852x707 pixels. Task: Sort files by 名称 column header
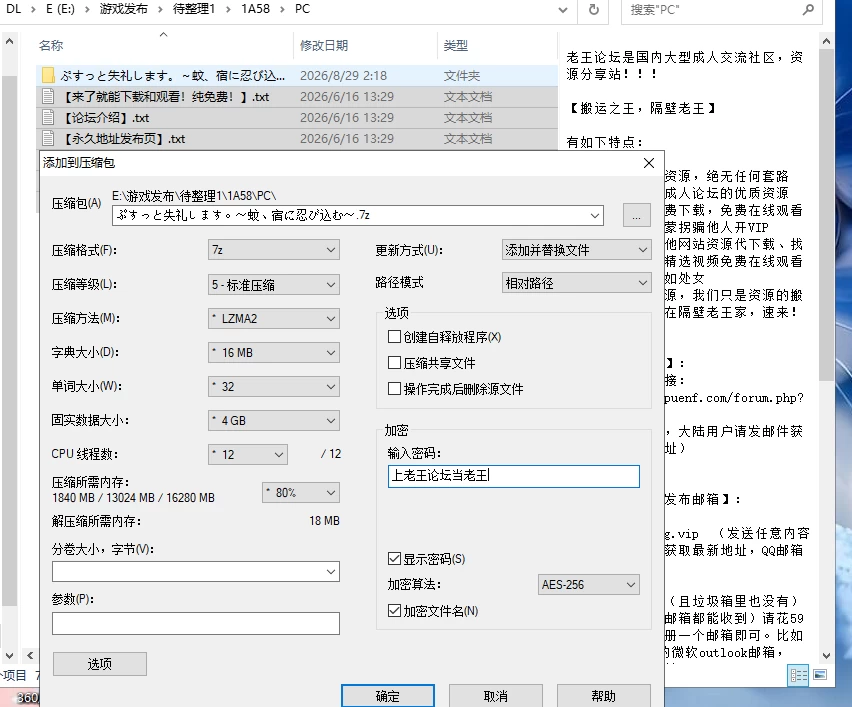pyautogui.click(x=51, y=46)
